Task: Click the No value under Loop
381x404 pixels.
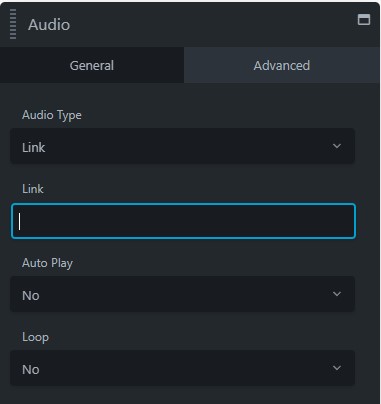Action: tap(31, 370)
